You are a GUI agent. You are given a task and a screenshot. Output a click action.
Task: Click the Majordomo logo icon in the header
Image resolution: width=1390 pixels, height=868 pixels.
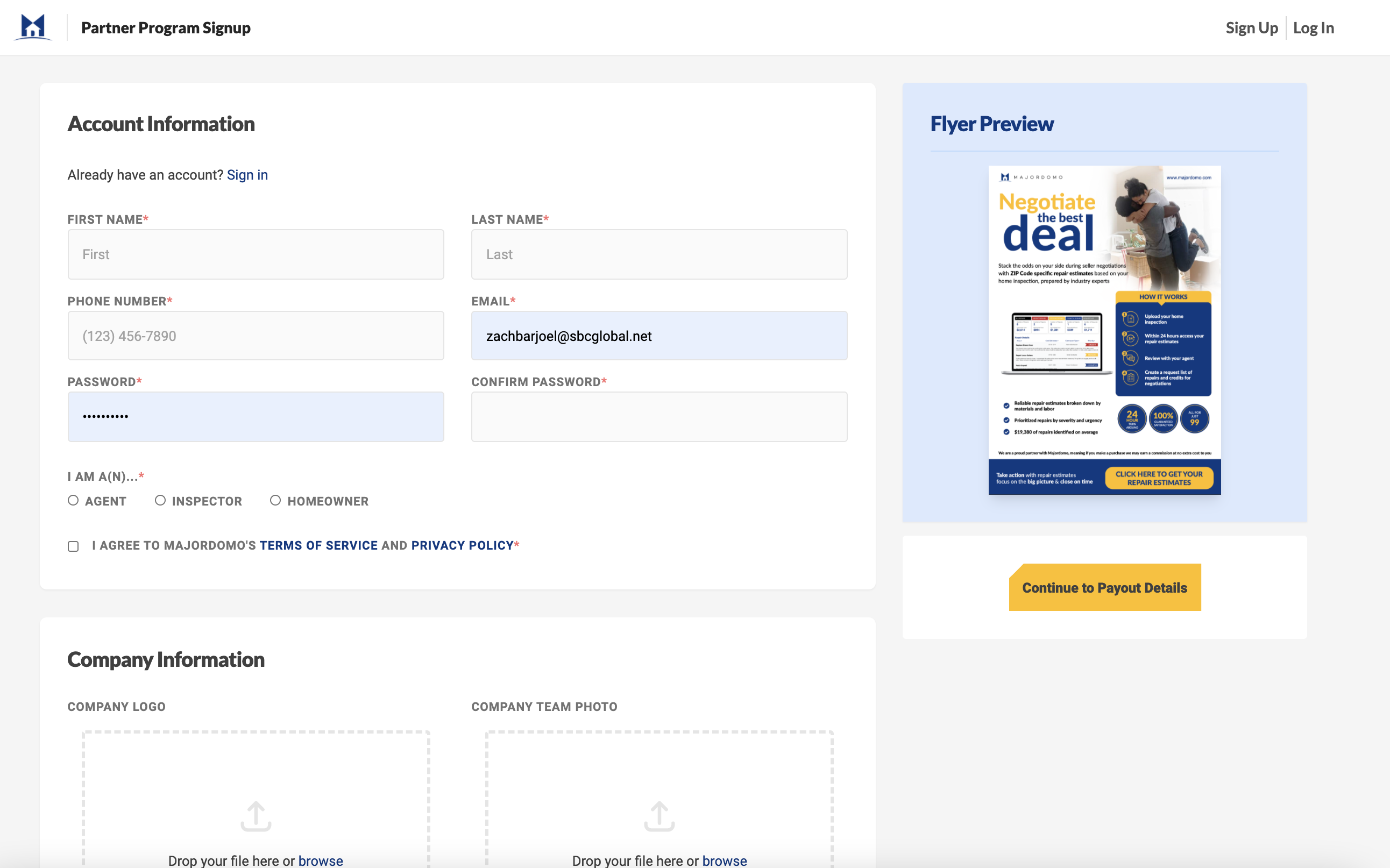[33, 27]
